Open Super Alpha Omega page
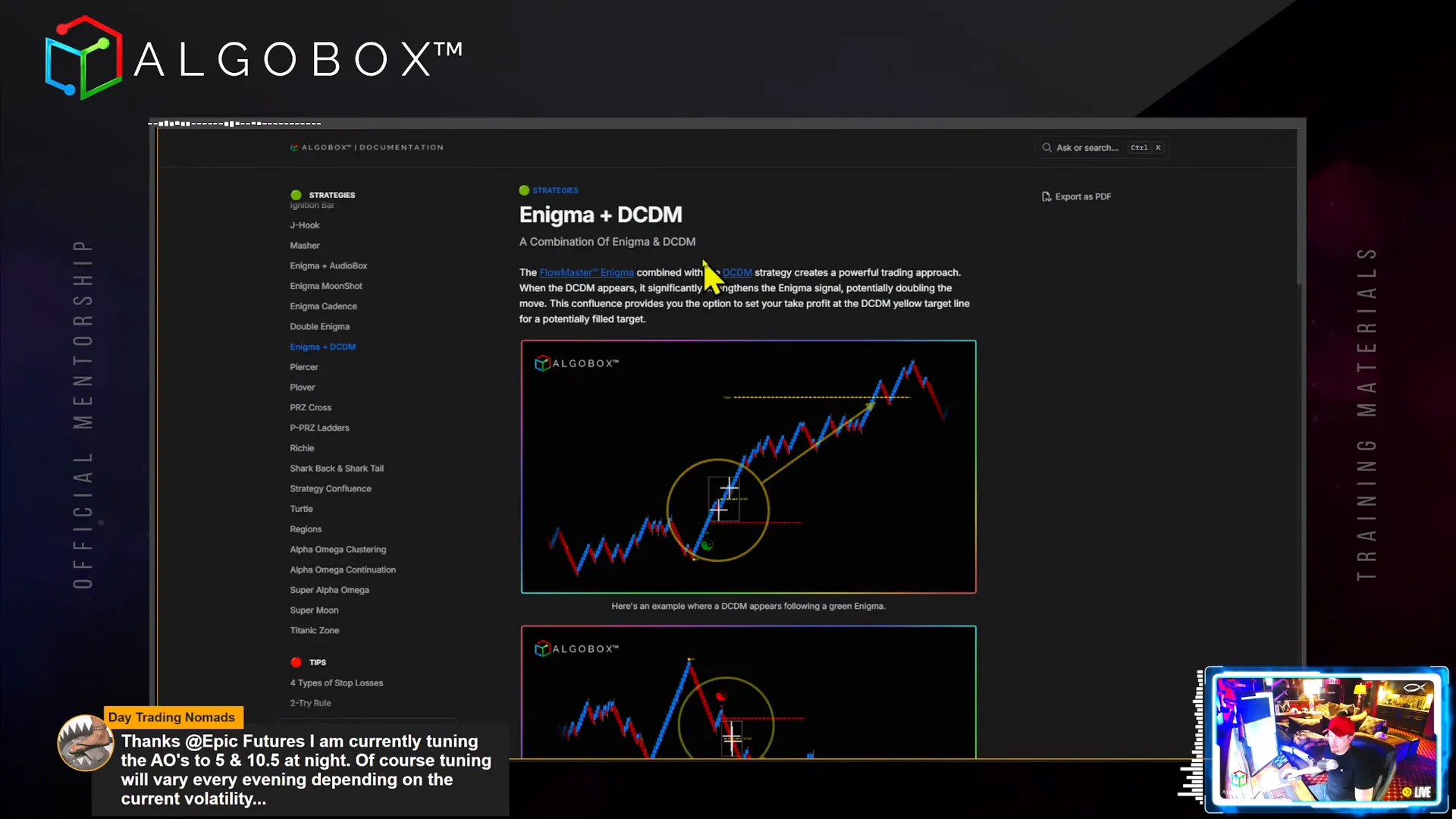 329,590
